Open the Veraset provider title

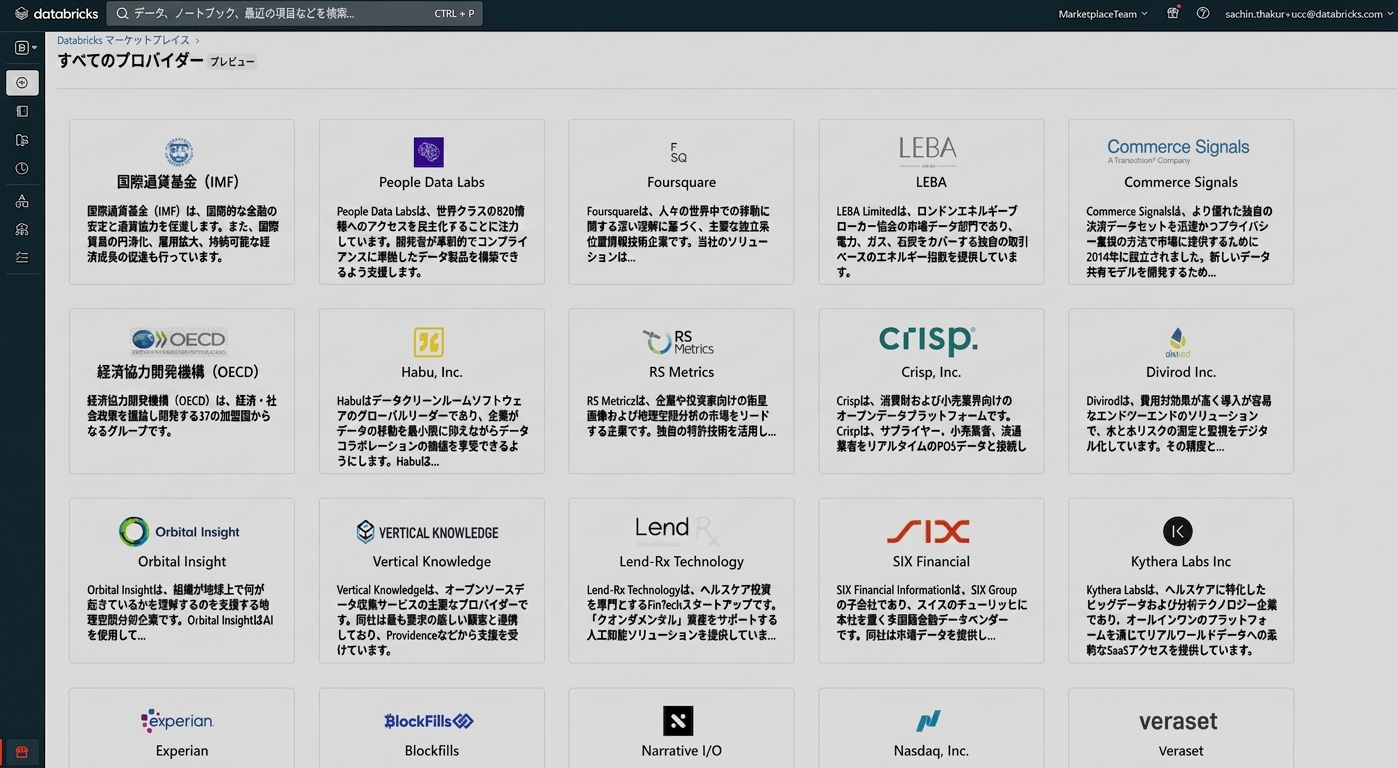click(1181, 751)
